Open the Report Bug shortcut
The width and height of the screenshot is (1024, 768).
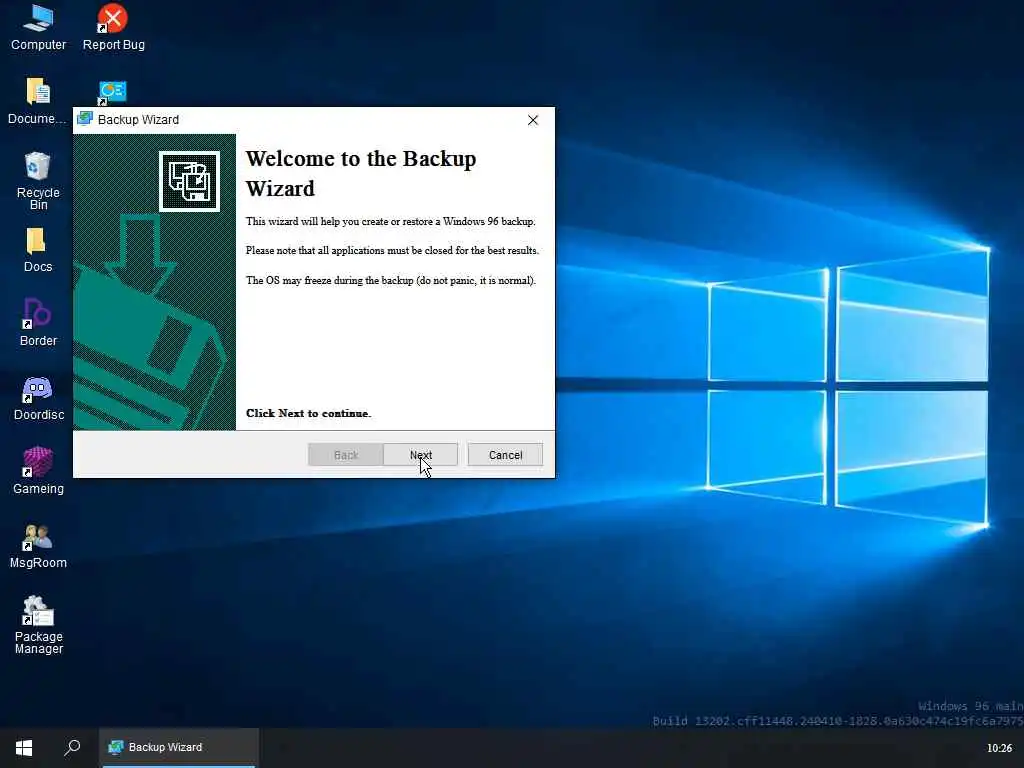pyautogui.click(x=113, y=27)
